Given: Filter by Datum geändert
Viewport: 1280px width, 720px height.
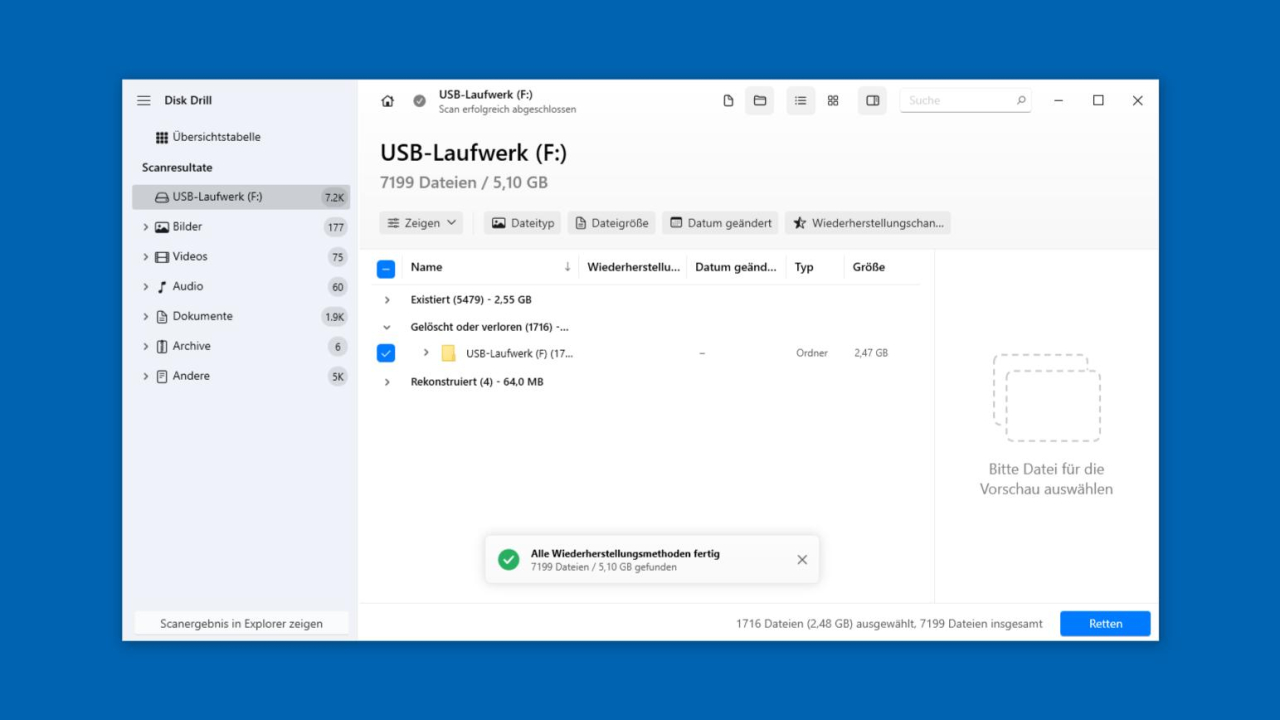Looking at the screenshot, I should (x=720, y=223).
